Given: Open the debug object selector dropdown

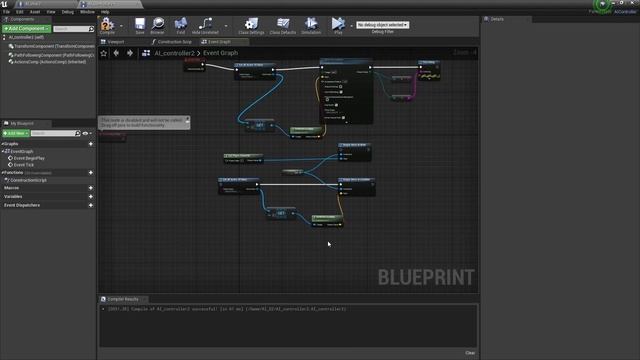Looking at the screenshot, I should [382, 25].
